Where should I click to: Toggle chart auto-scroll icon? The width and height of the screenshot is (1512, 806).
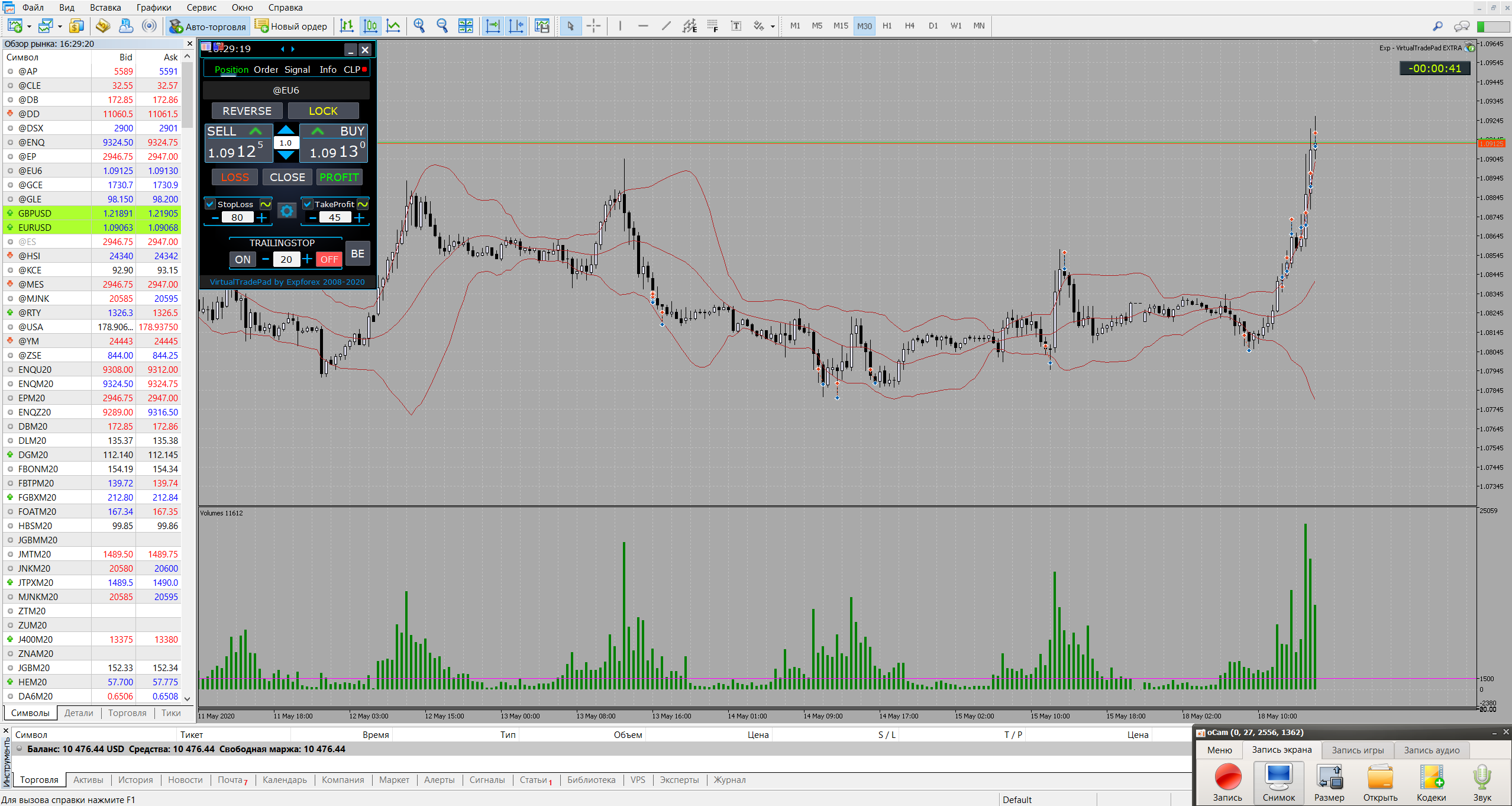tap(492, 26)
